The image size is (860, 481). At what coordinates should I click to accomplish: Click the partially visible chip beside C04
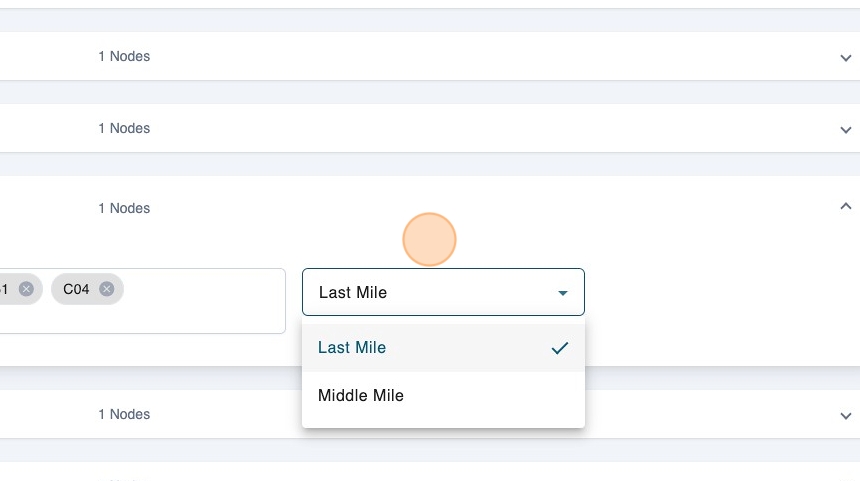pyautogui.click(x=8, y=289)
